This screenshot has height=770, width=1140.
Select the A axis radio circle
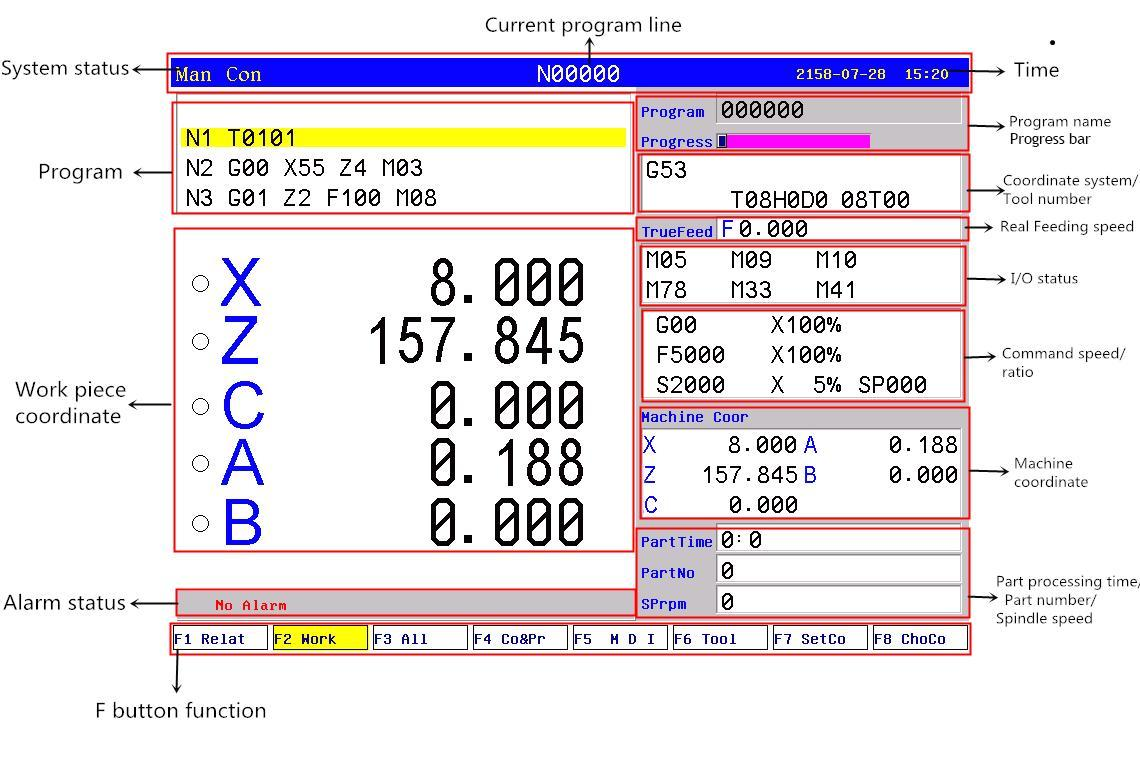click(201, 464)
